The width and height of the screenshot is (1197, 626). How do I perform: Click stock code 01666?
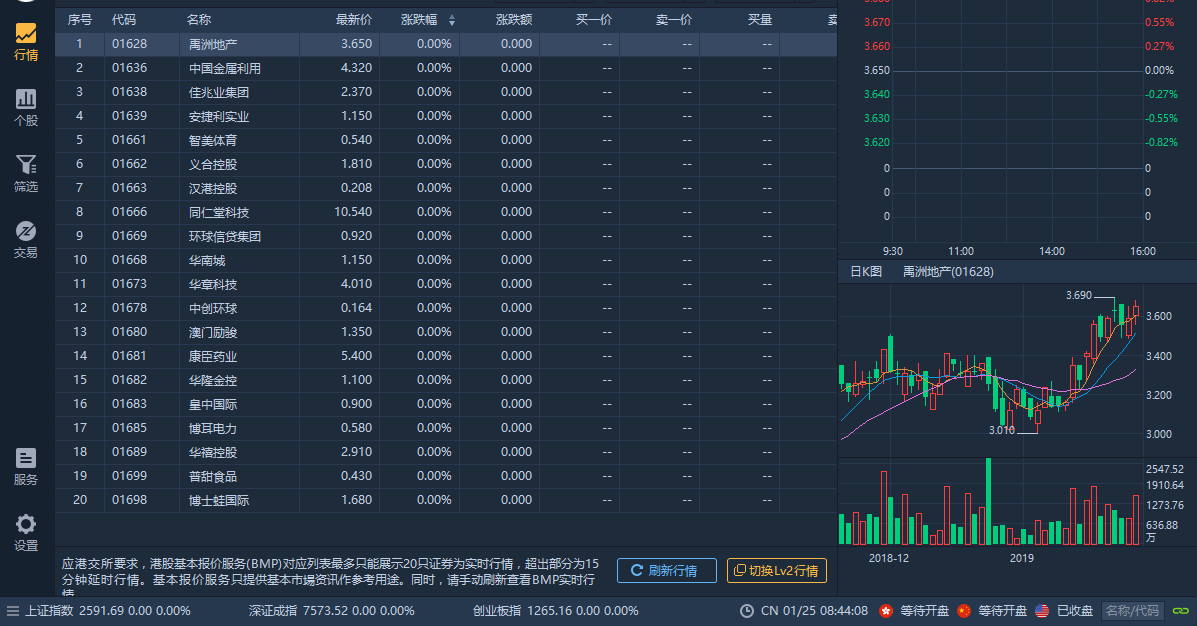point(129,212)
